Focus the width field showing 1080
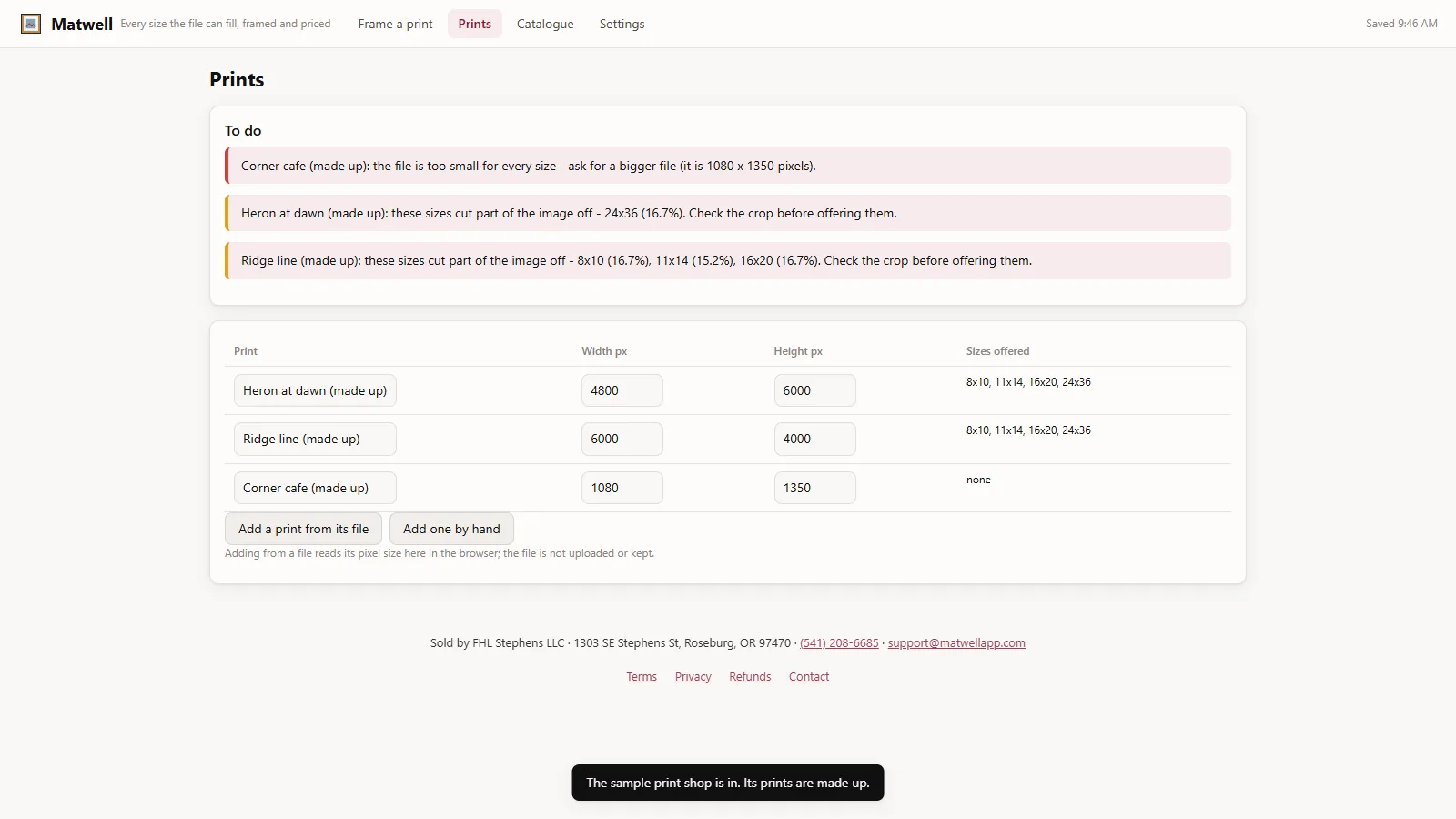This screenshot has width=1456, height=819. click(622, 488)
